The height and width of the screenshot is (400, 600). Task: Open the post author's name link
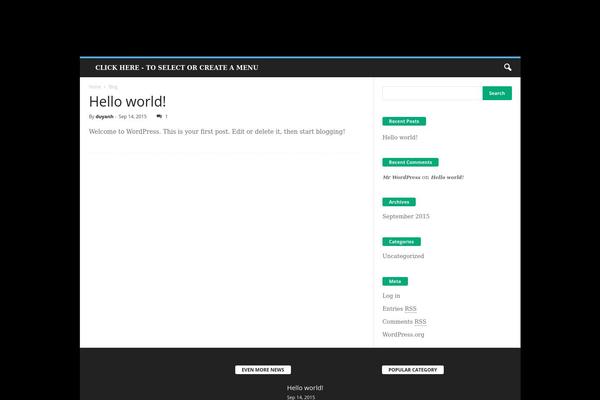(104, 116)
